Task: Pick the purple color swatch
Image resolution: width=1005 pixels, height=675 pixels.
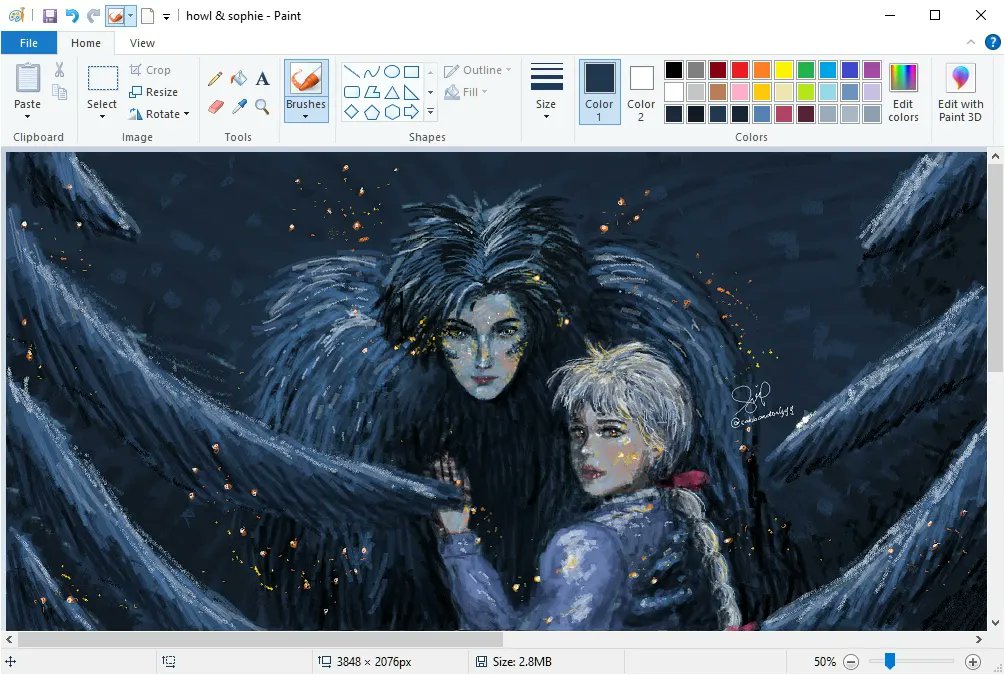Action: pyautogui.click(x=872, y=69)
